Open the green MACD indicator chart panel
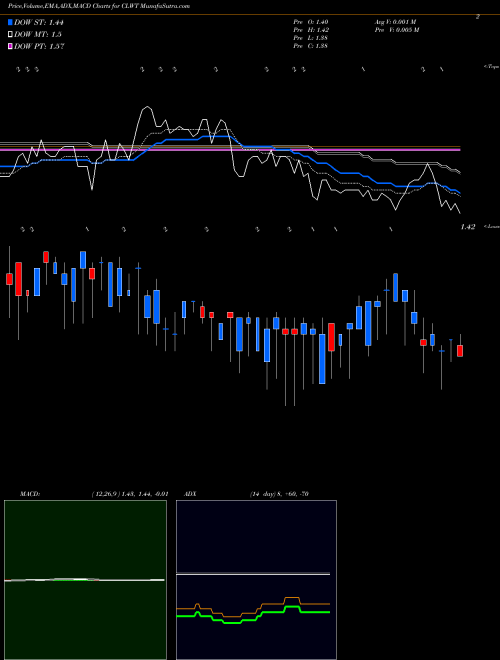 coord(85,580)
